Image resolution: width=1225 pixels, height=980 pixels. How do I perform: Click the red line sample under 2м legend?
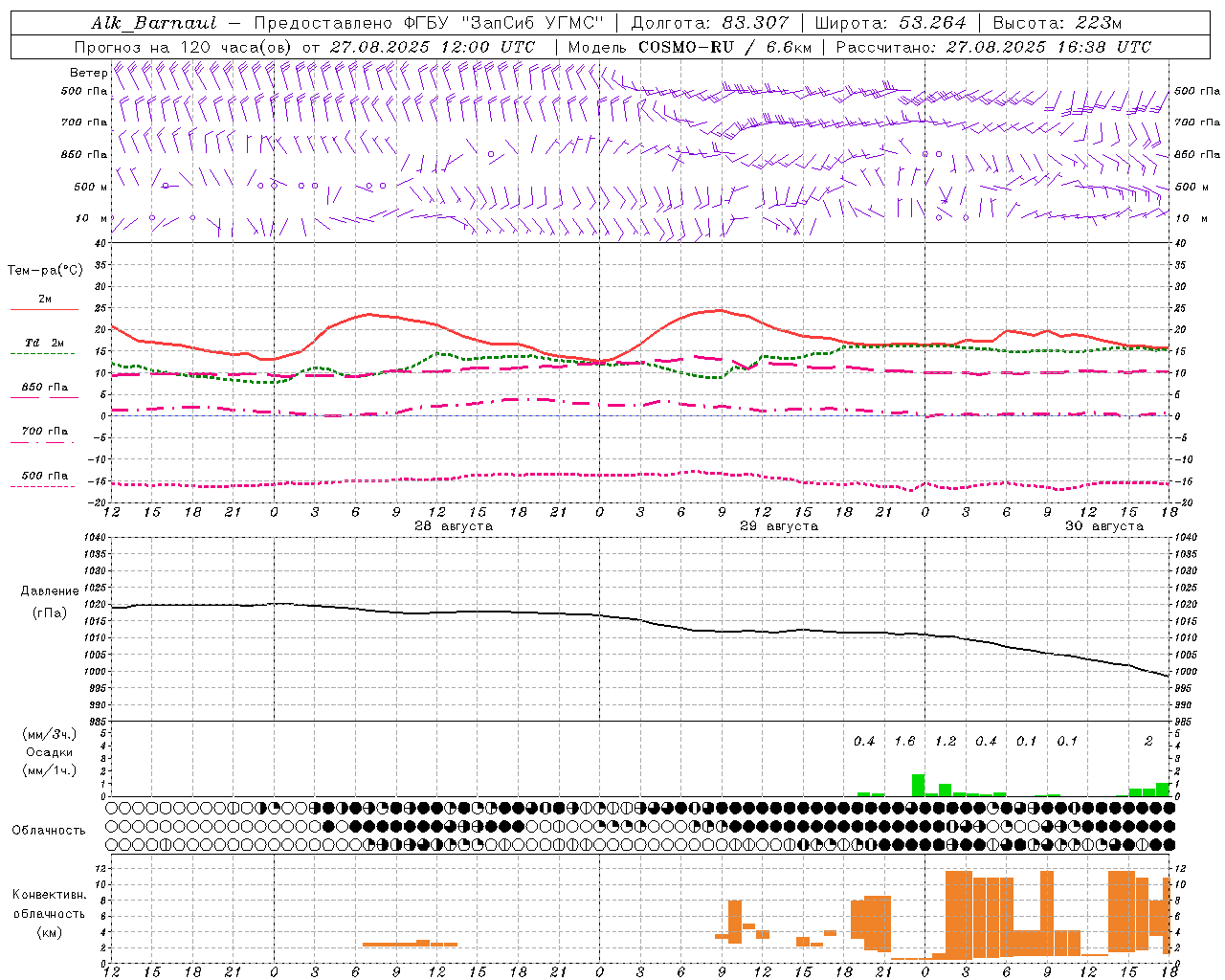pyautogui.click(x=44, y=310)
